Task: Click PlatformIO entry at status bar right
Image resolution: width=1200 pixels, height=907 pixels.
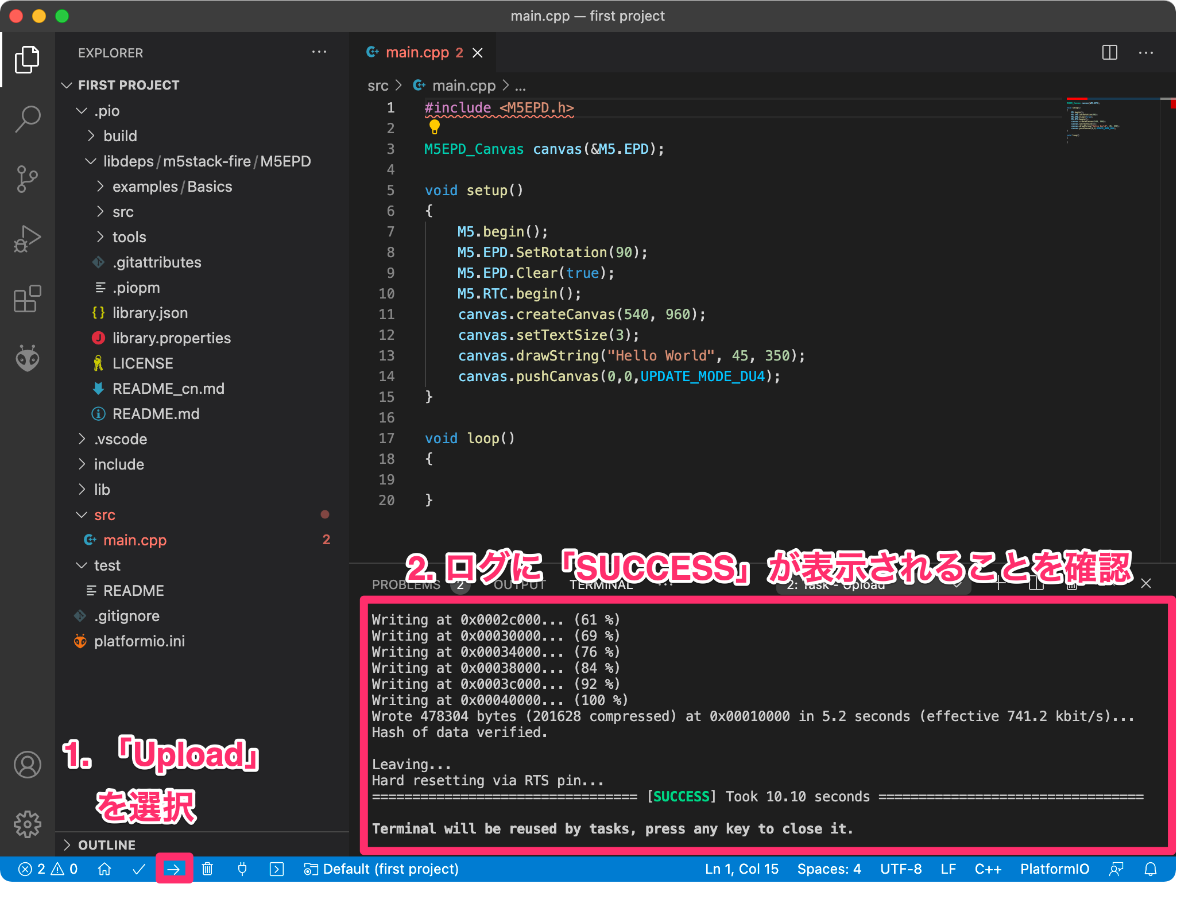Action: [x=1054, y=869]
